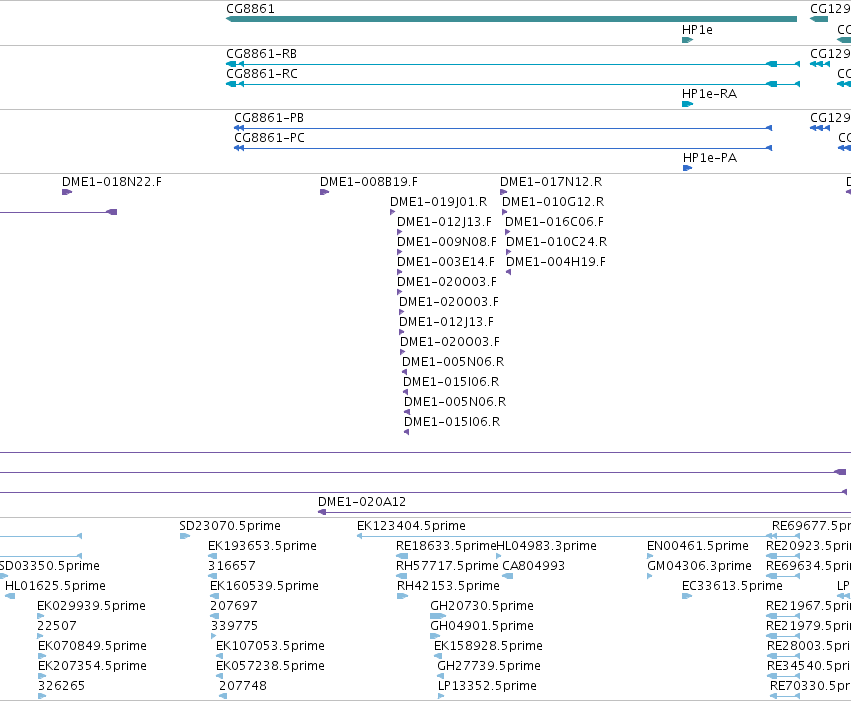Image resolution: width=851 pixels, height=701 pixels.
Task: Select feature DME1-019J01.R
Action: pyautogui.click(x=439, y=202)
